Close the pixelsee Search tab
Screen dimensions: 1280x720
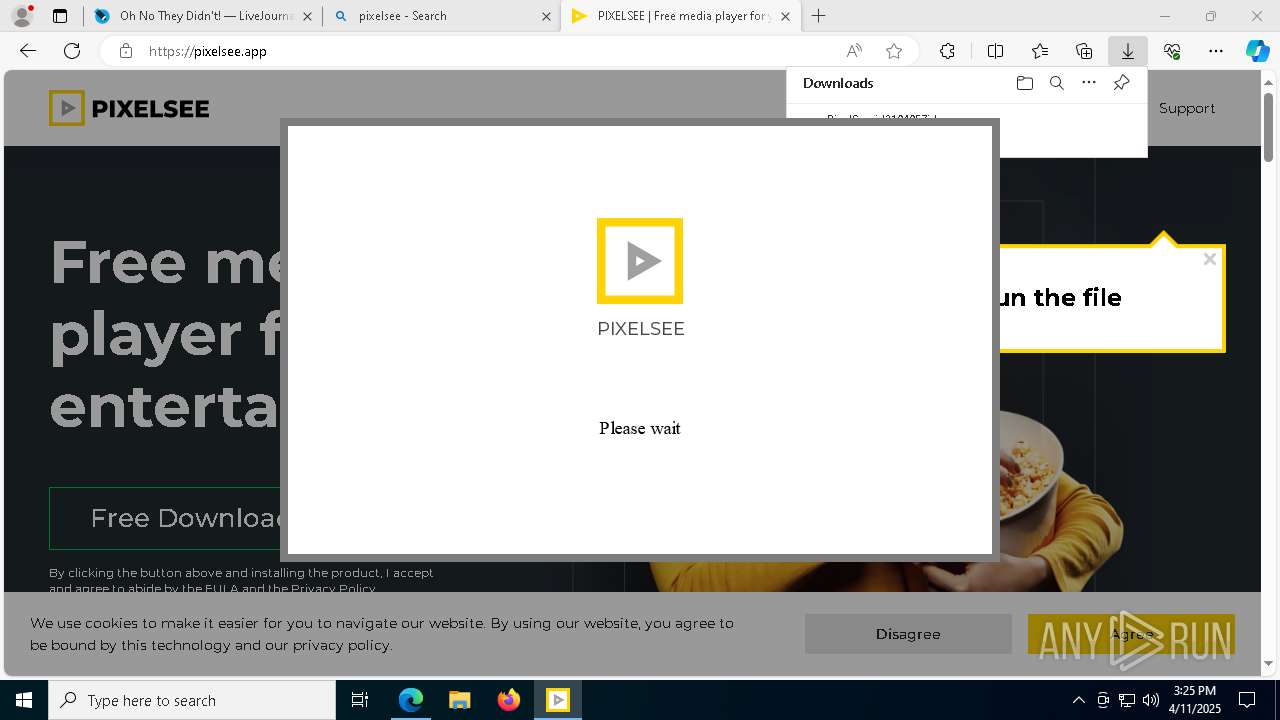[x=546, y=16]
